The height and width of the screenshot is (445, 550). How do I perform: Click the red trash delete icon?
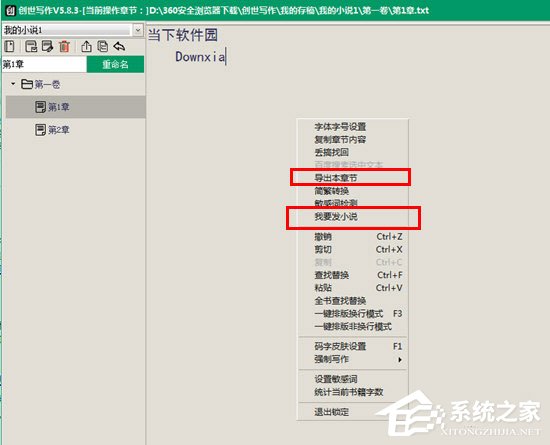point(65,46)
